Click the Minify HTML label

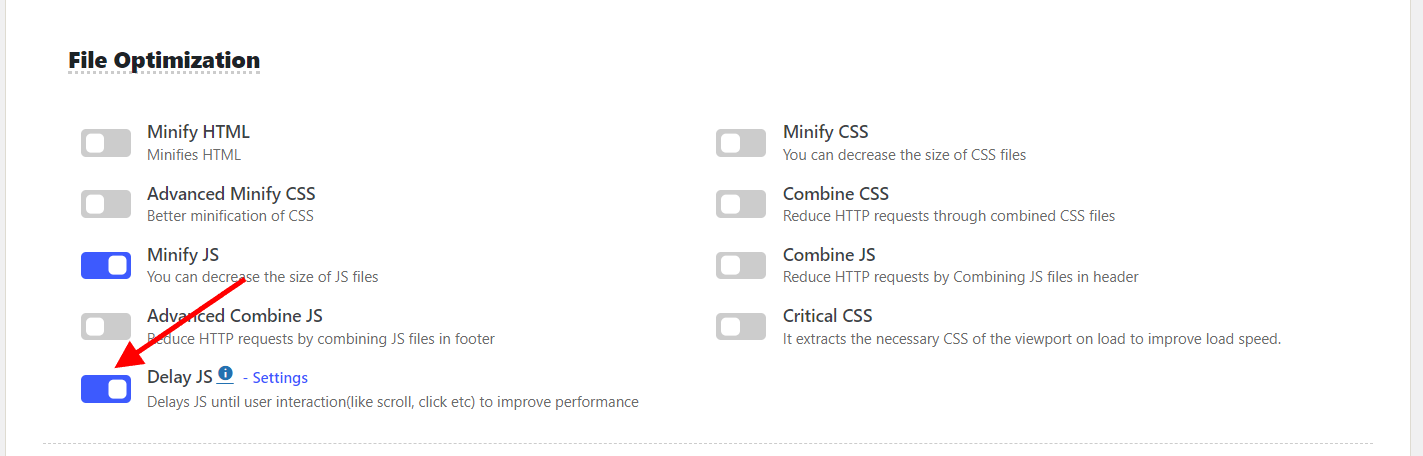click(x=198, y=132)
